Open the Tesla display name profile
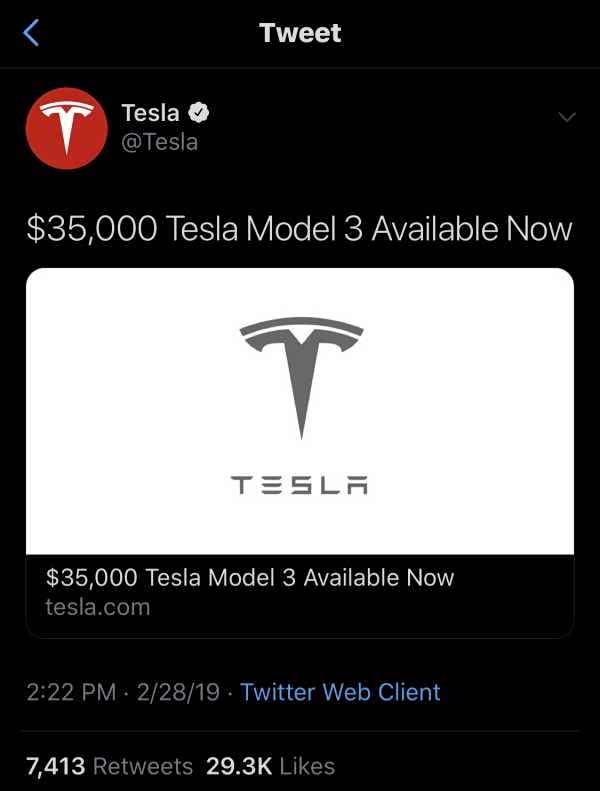600x791 pixels. (150, 113)
